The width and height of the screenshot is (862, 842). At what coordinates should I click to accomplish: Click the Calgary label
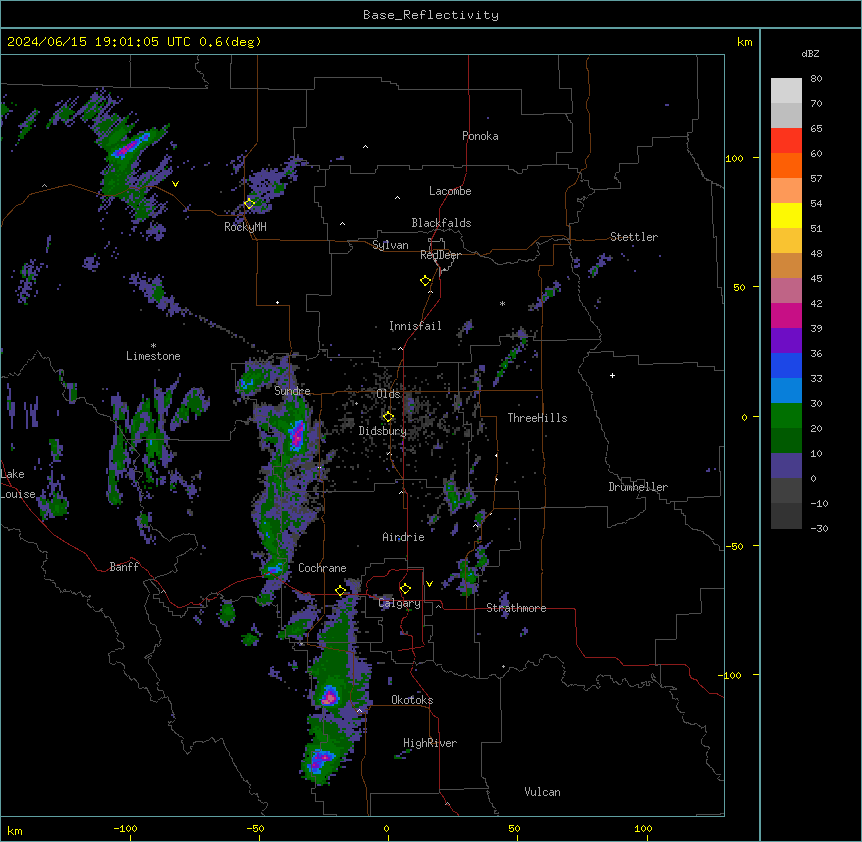point(399,603)
